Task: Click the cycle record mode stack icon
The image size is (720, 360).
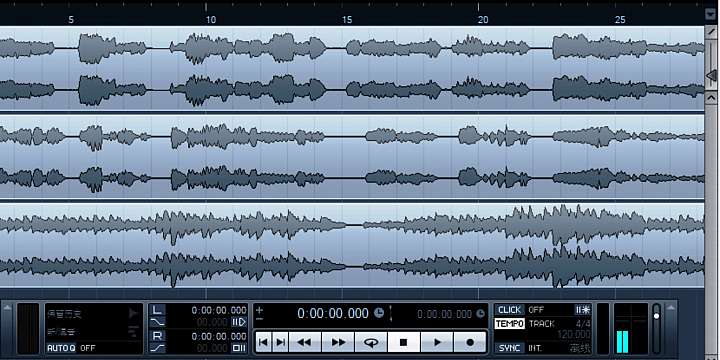Action: click(134, 331)
